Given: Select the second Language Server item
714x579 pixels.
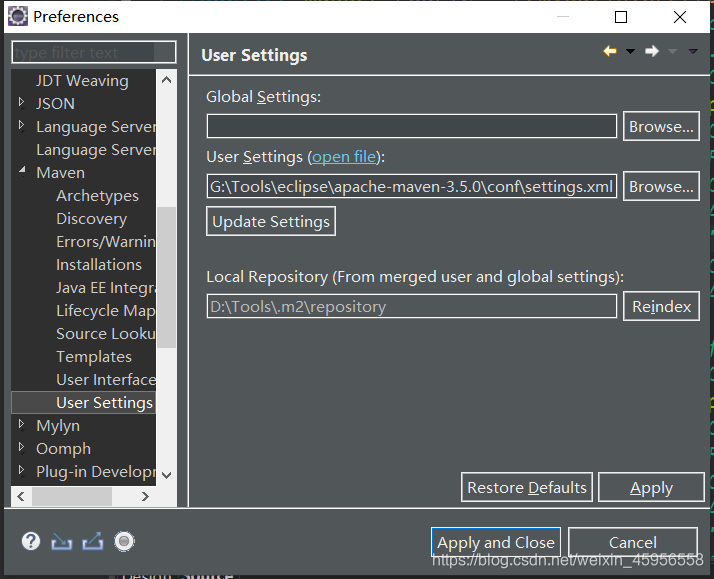Looking at the screenshot, I should (96, 150).
